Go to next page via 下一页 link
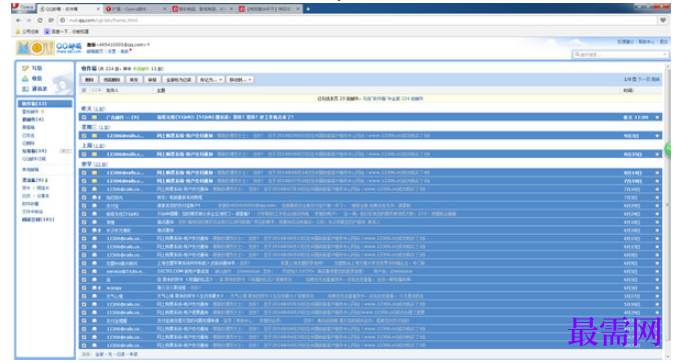This screenshot has width=680, height=363. tap(643, 80)
